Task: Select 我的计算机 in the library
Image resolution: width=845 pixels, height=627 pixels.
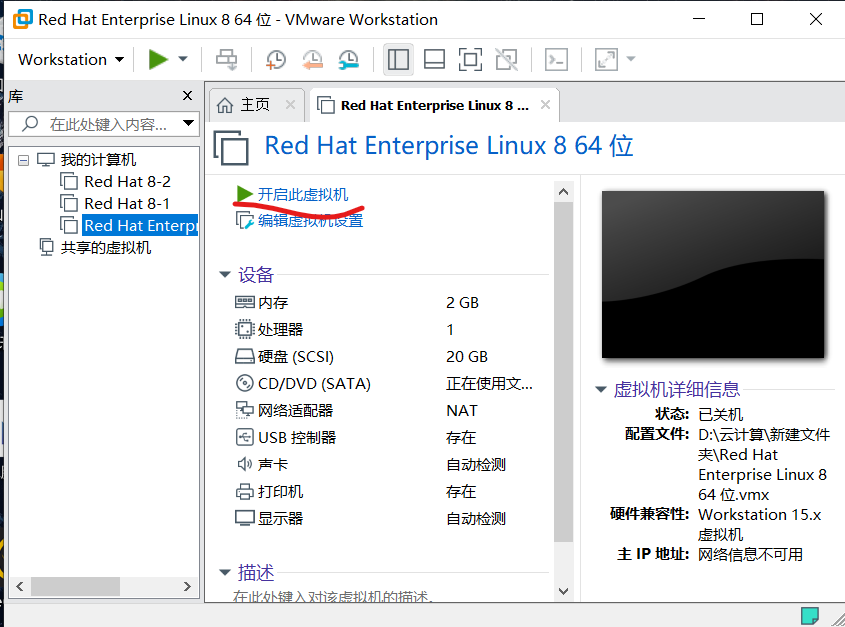Action: click(98, 160)
